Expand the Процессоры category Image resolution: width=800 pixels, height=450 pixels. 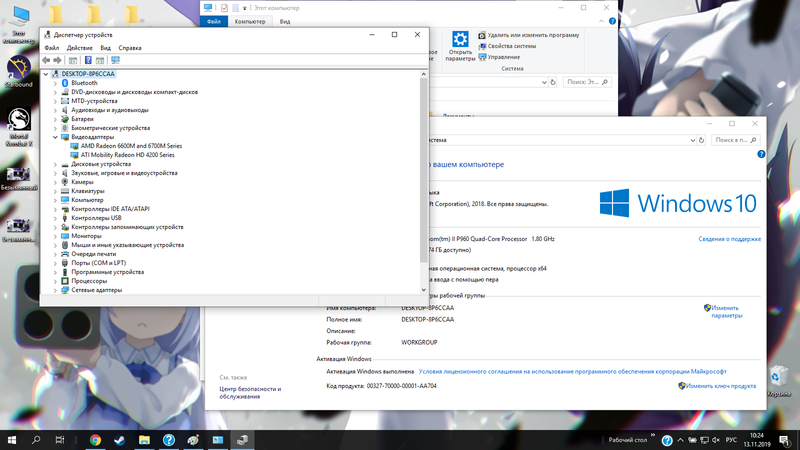(56, 281)
